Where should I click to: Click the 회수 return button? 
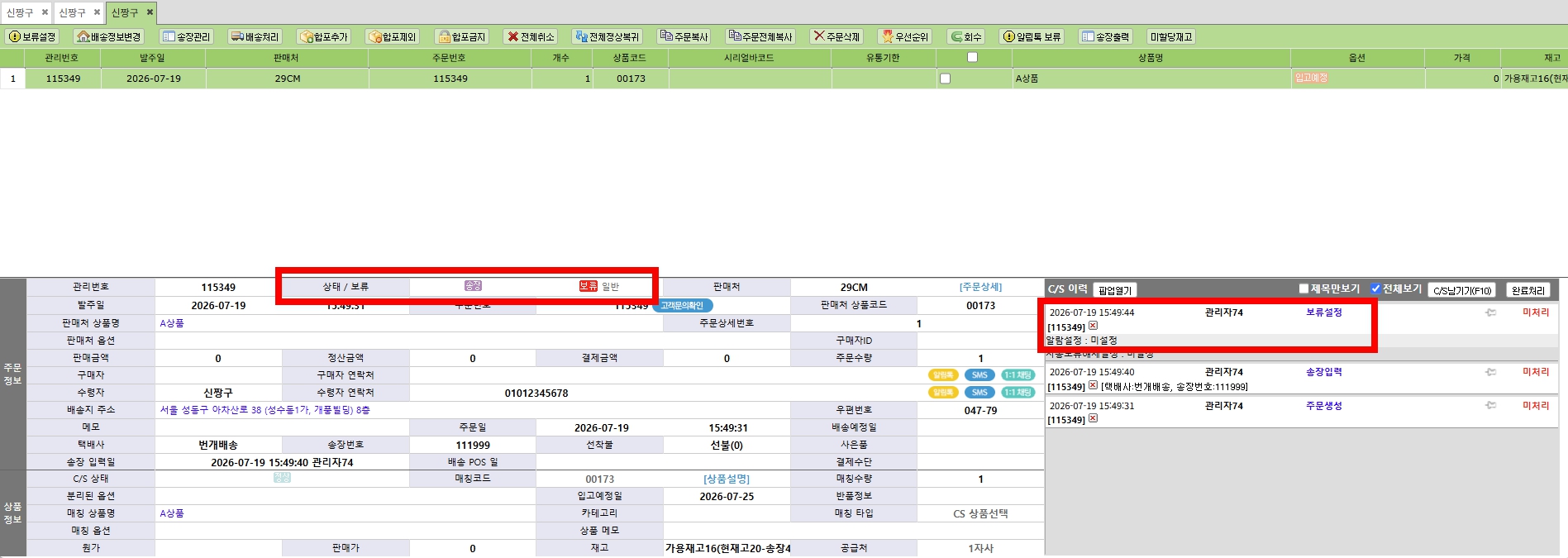tap(965, 36)
